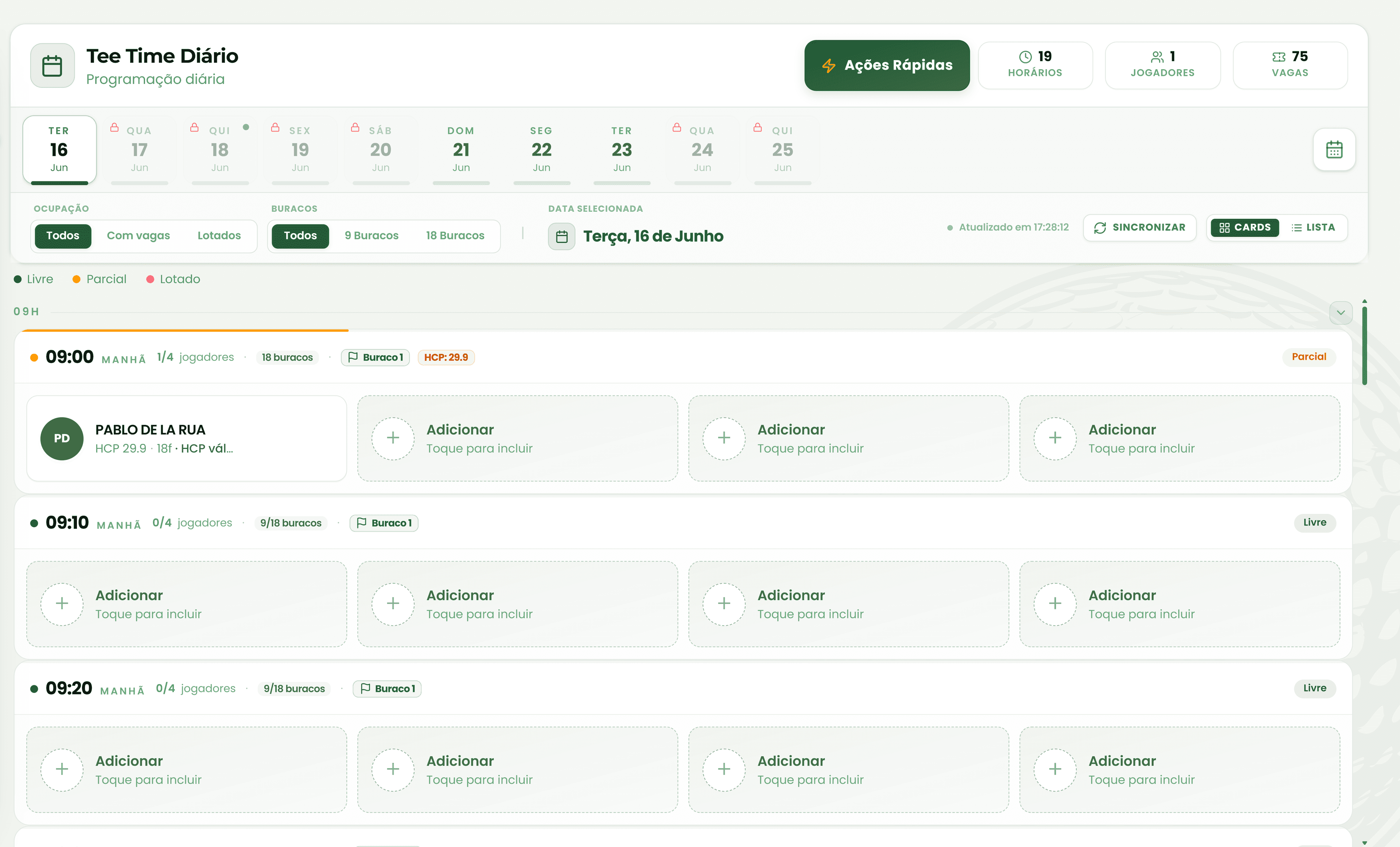Click the last plus icon in the 09:20 row
The width and height of the screenshot is (1400, 847).
[x=1054, y=769]
